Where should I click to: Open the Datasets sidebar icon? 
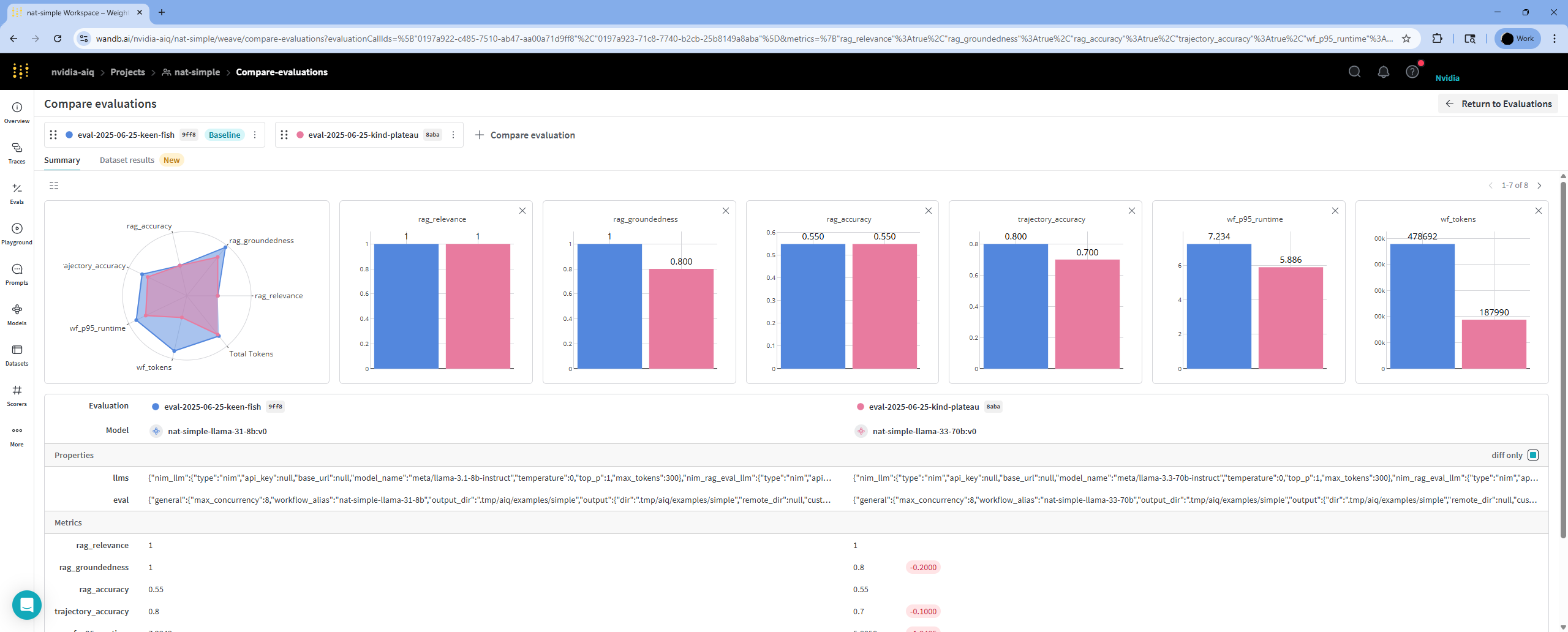point(17,355)
